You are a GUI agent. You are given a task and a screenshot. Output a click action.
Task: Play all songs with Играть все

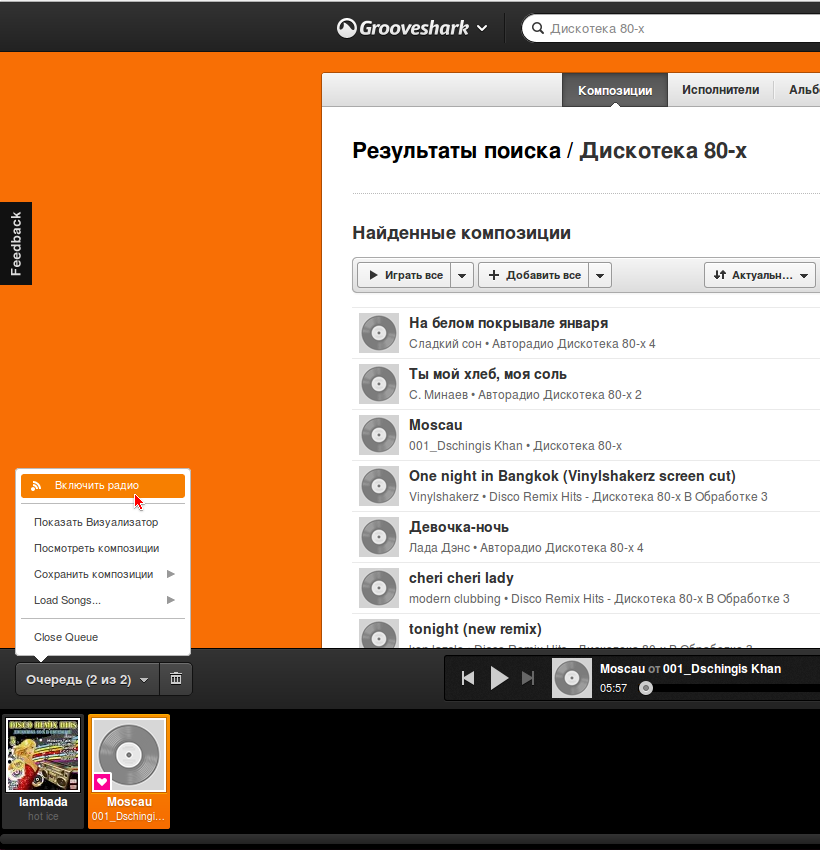pos(405,275)
